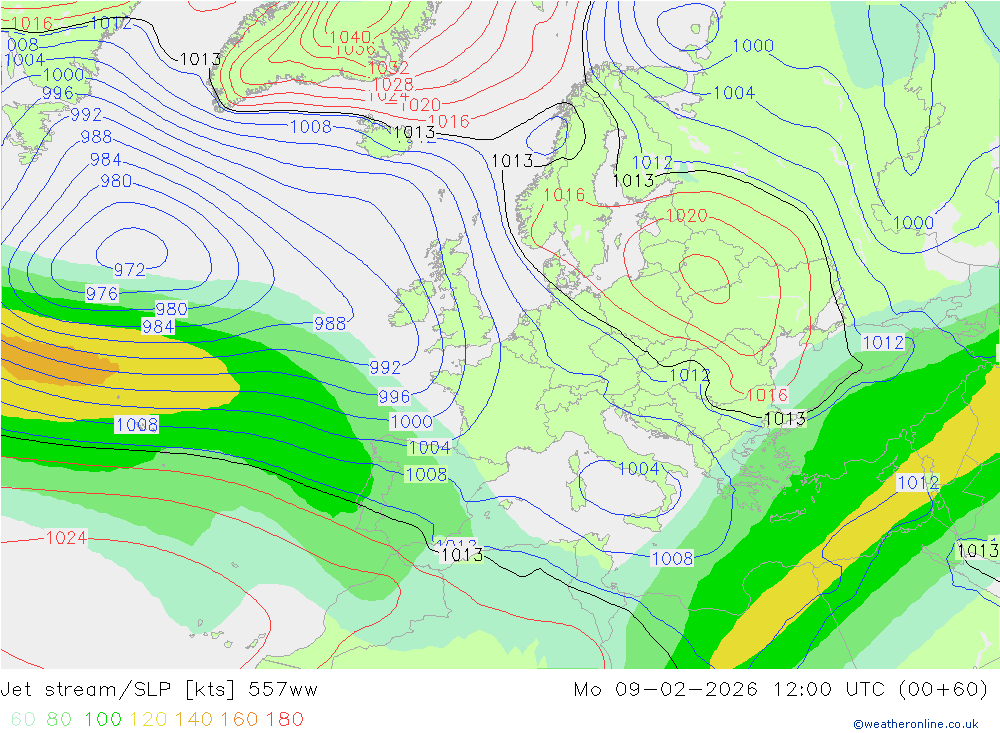Select the 1008 label inside the green Atlantic jet

point(136,425)
